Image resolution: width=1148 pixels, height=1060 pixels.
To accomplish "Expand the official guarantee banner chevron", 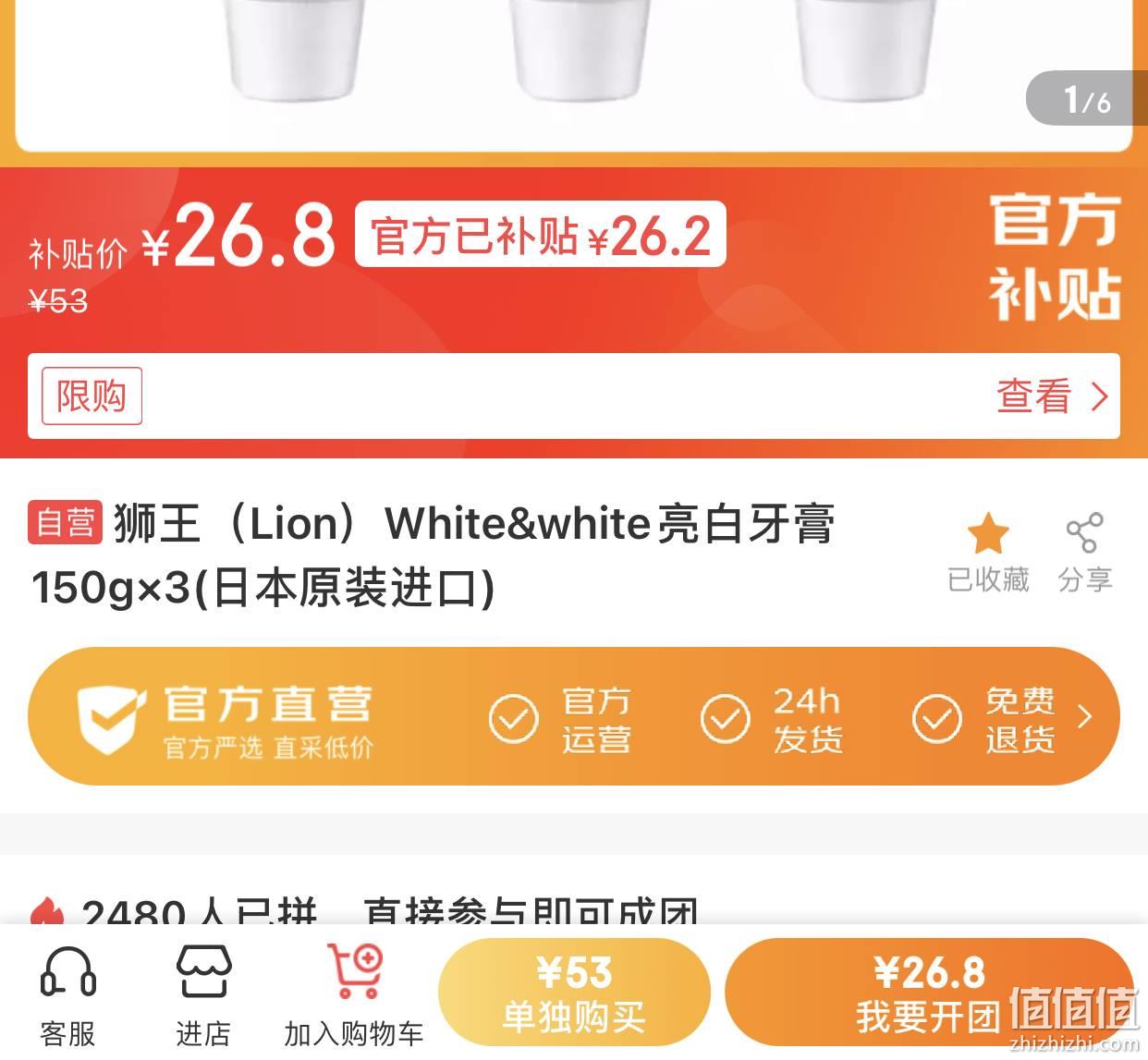I will 1085,717.
